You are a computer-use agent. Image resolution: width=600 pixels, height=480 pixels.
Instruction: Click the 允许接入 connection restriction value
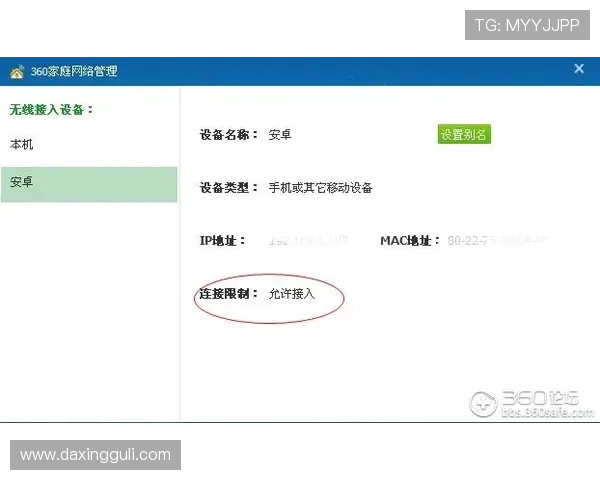click(292, 294)
